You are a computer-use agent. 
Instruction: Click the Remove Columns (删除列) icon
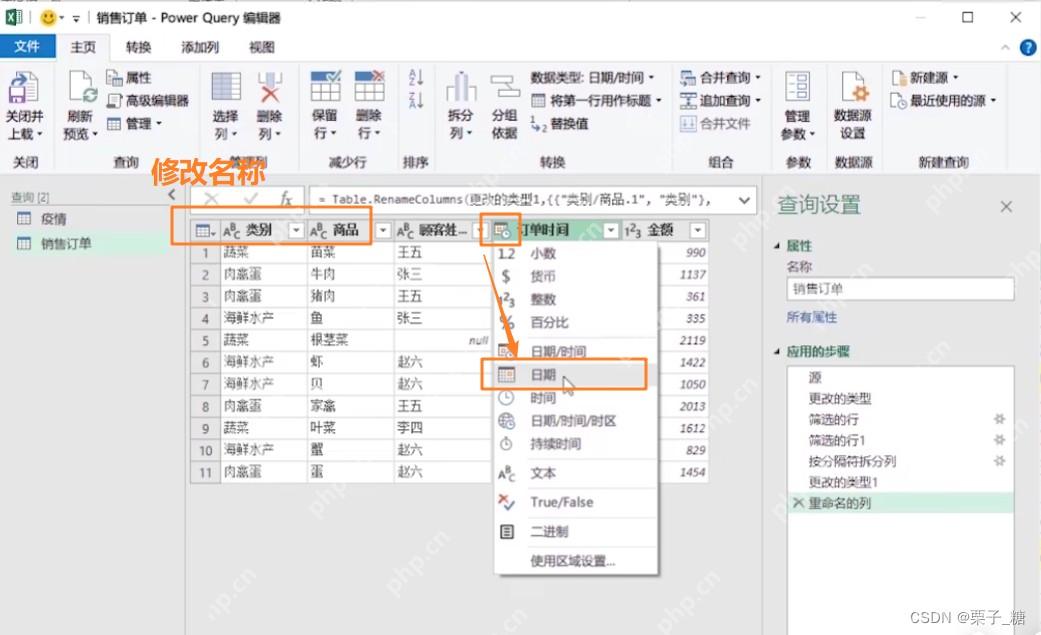(x=270, y=88)
